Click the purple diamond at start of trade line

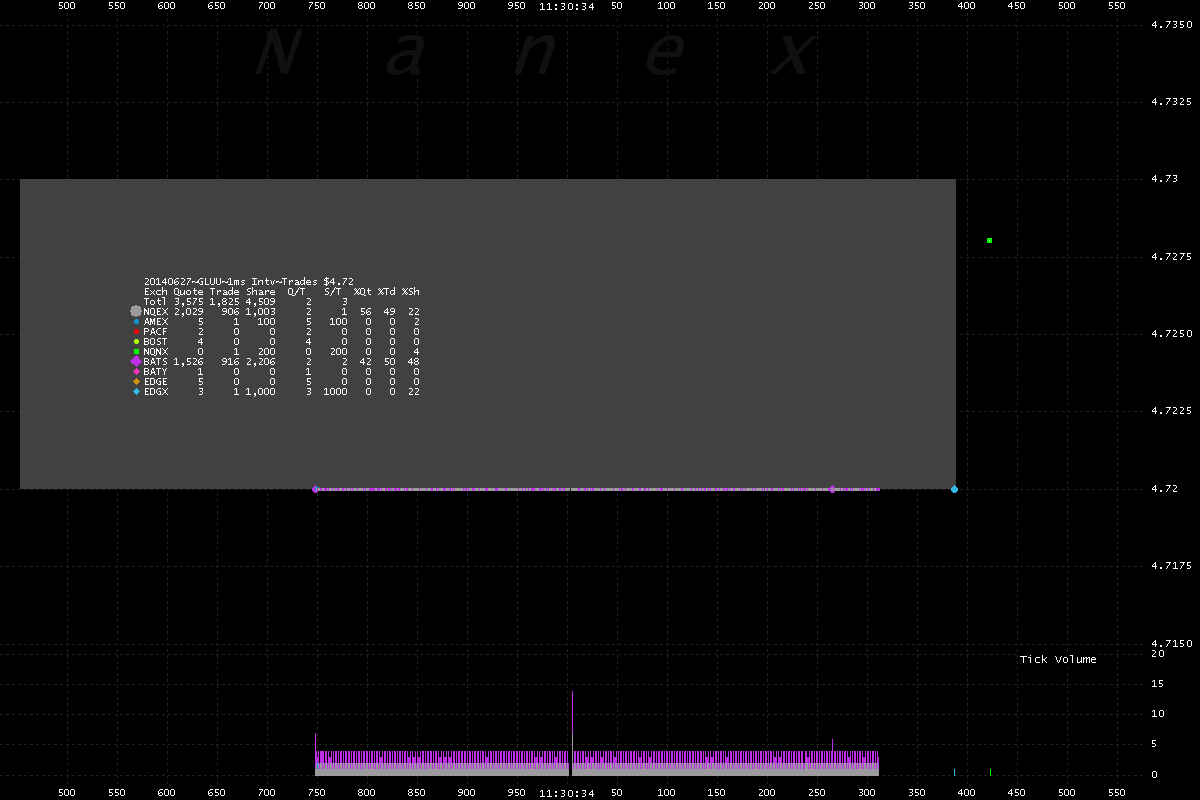pos(316,489)
